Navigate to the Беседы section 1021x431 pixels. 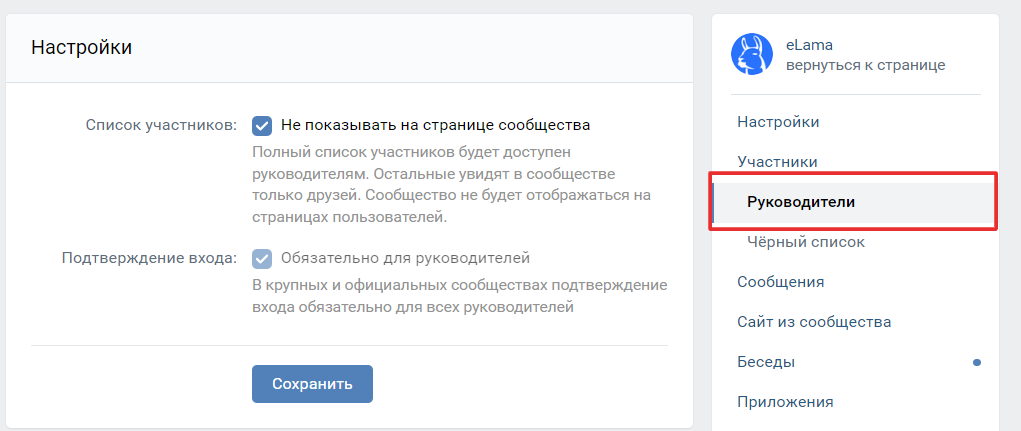coord(766,362)
